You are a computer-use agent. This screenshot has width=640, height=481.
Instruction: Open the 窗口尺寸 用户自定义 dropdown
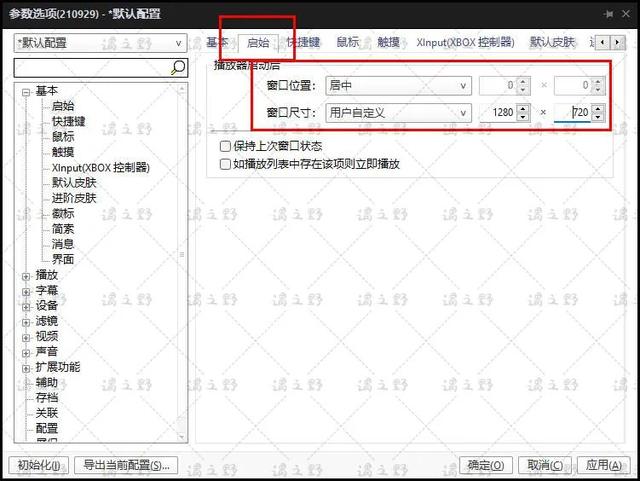click(398, 113)
